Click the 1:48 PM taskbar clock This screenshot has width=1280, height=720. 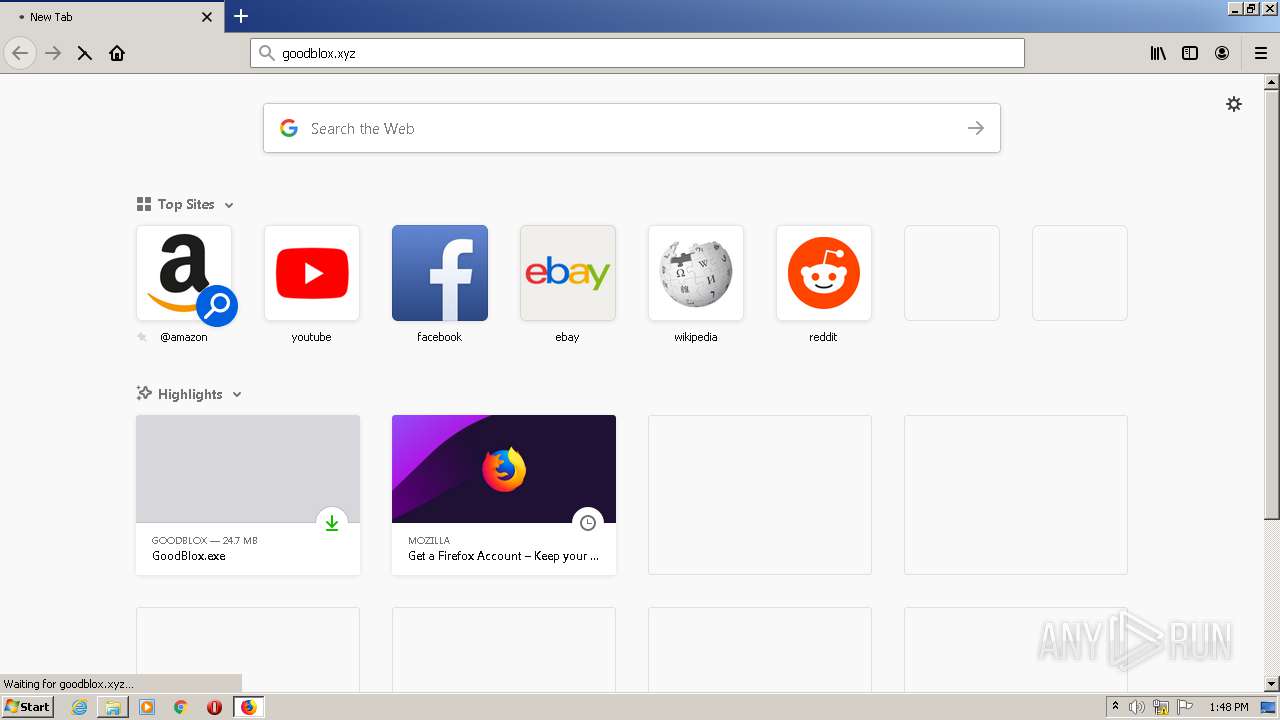[1228, 707]
